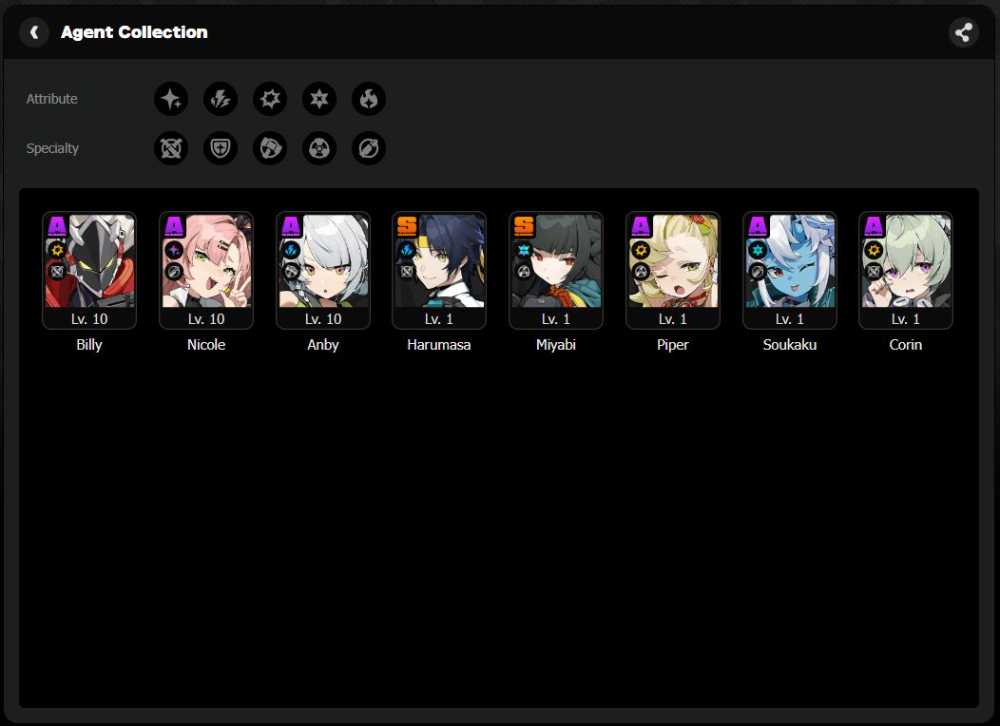Click the S-rank badge on Miyabi's card
The image size is (1000, 726).
click(x=524, y=226)
